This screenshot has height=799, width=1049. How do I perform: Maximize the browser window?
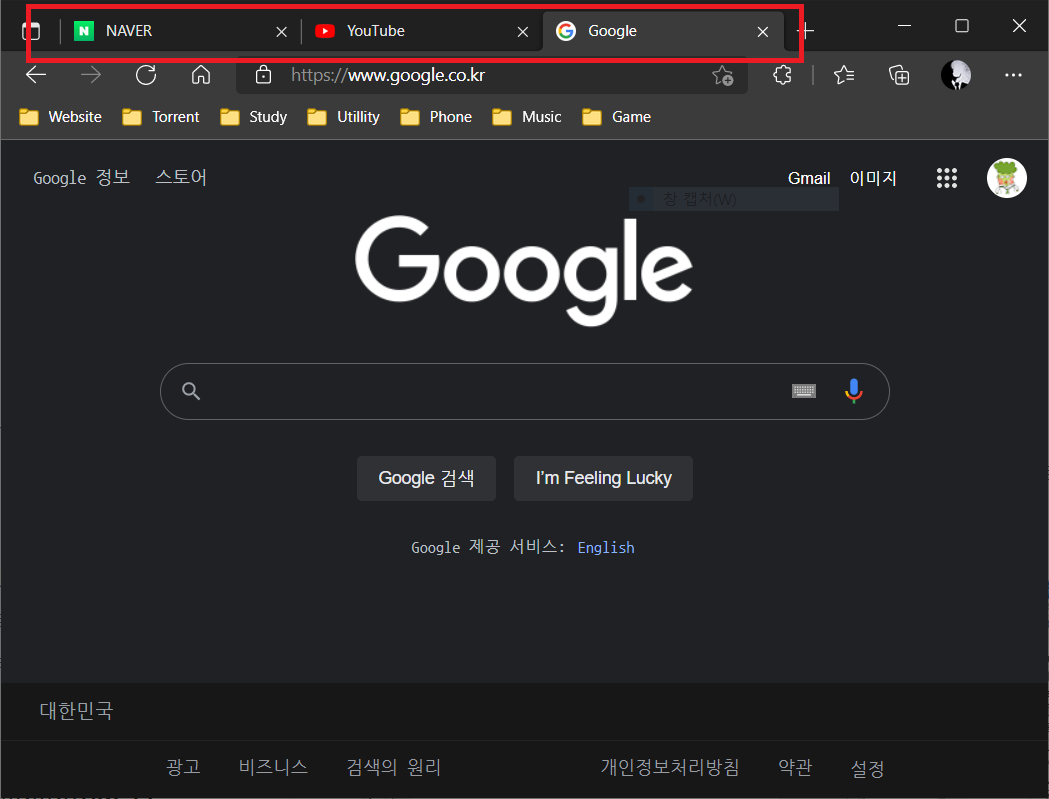[x=962, y=25]
